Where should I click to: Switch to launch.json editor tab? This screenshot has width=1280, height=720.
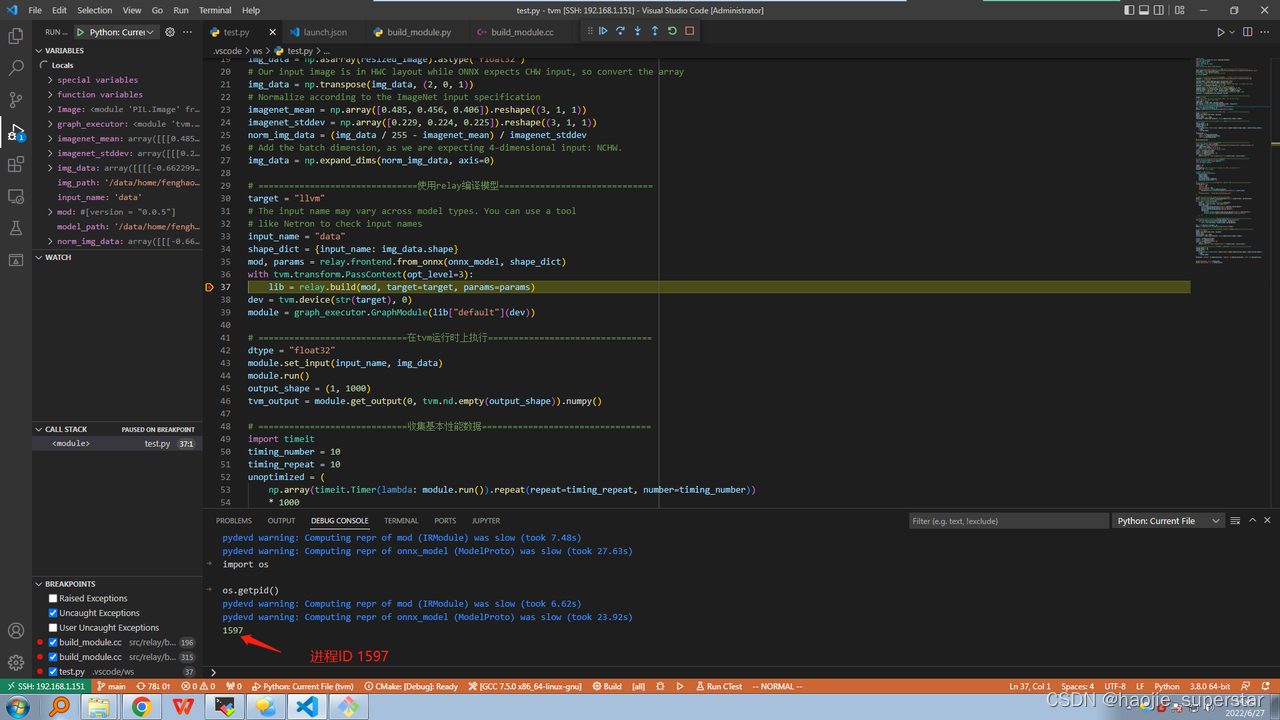point(325,32)
